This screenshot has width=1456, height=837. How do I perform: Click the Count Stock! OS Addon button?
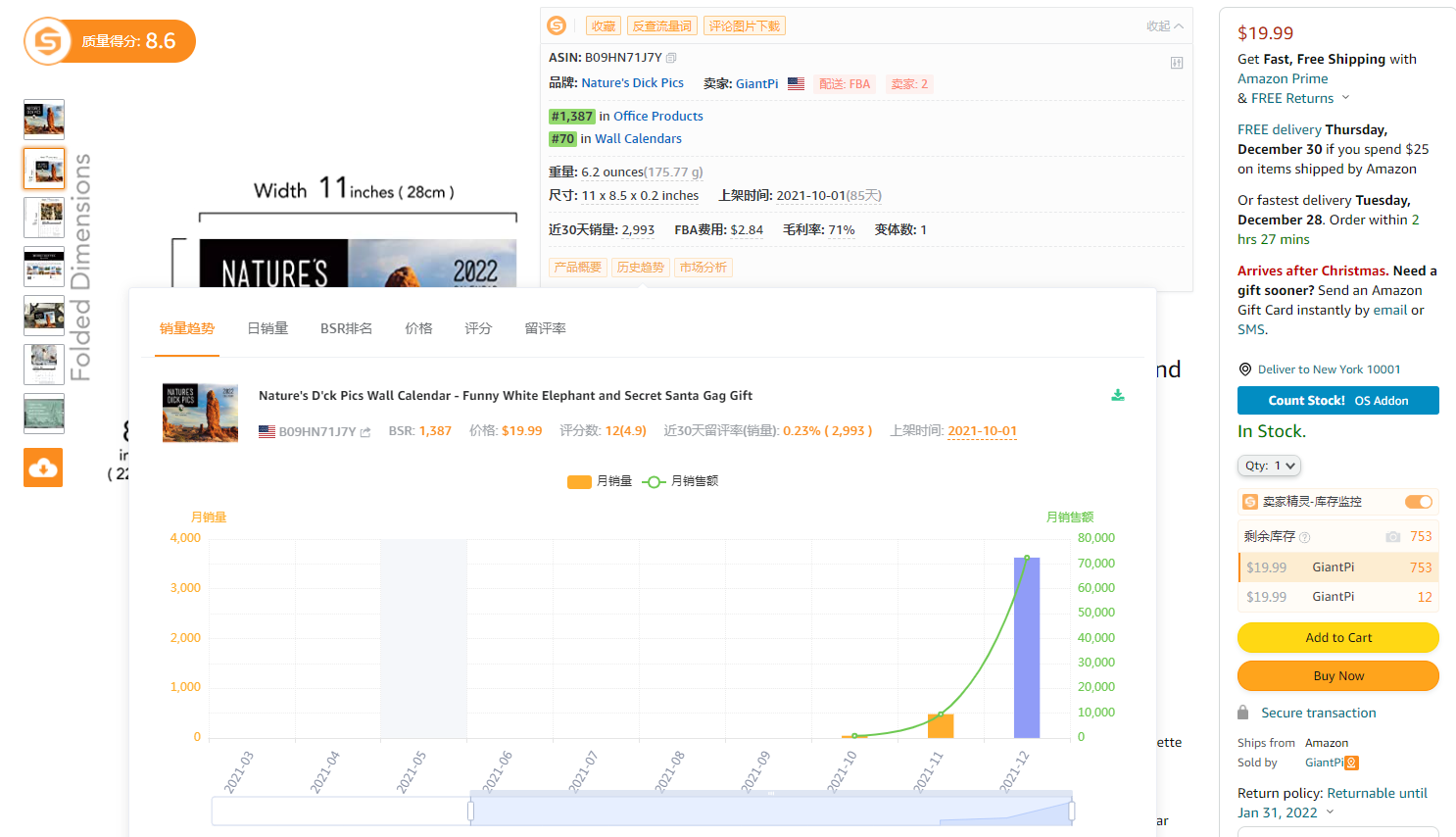coord(1338,400)
